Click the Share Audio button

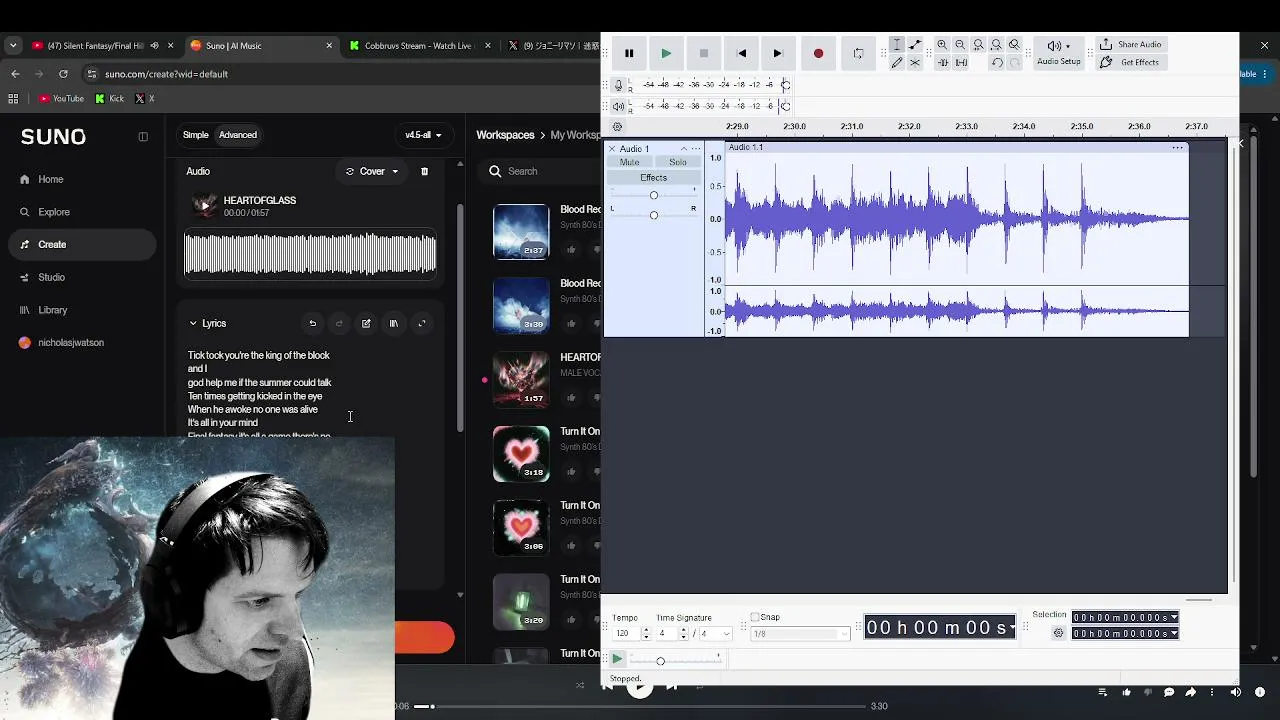[x=1130, y=44]
